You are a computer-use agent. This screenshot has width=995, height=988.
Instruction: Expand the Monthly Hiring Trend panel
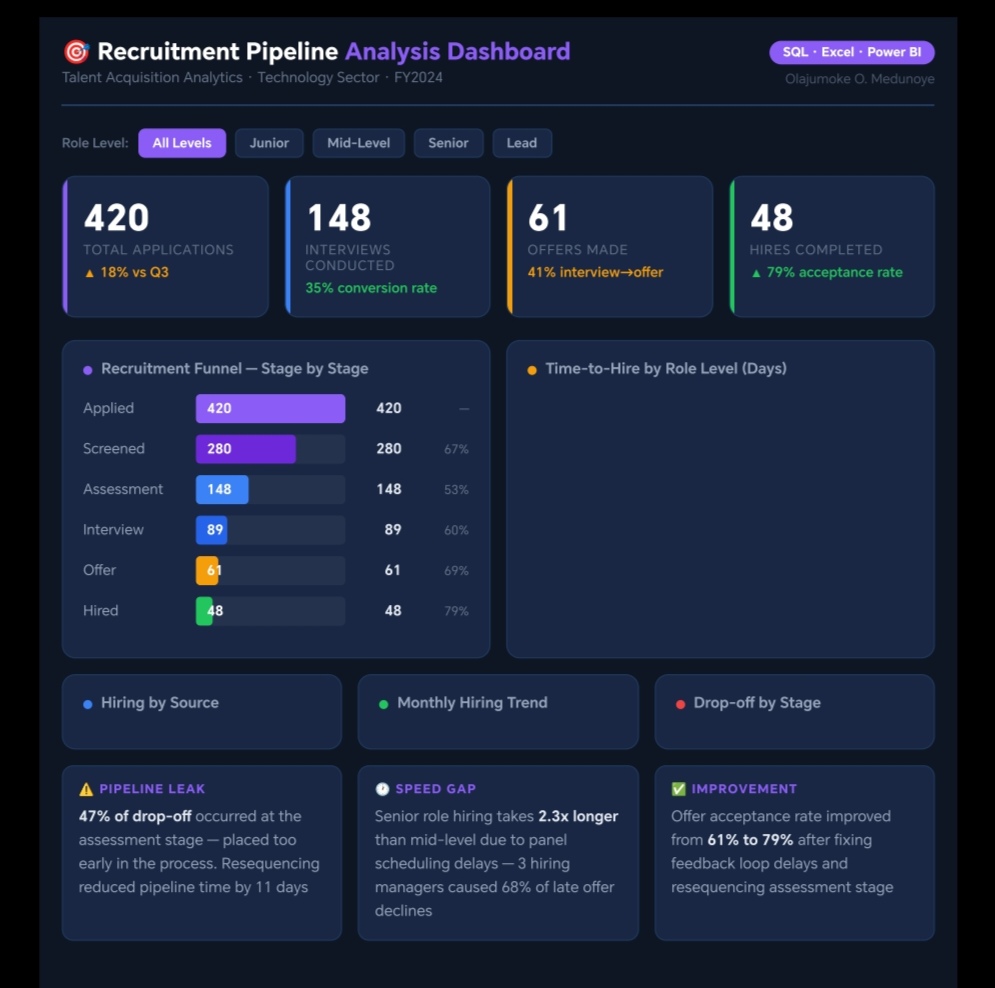click(x=497, y=711)
